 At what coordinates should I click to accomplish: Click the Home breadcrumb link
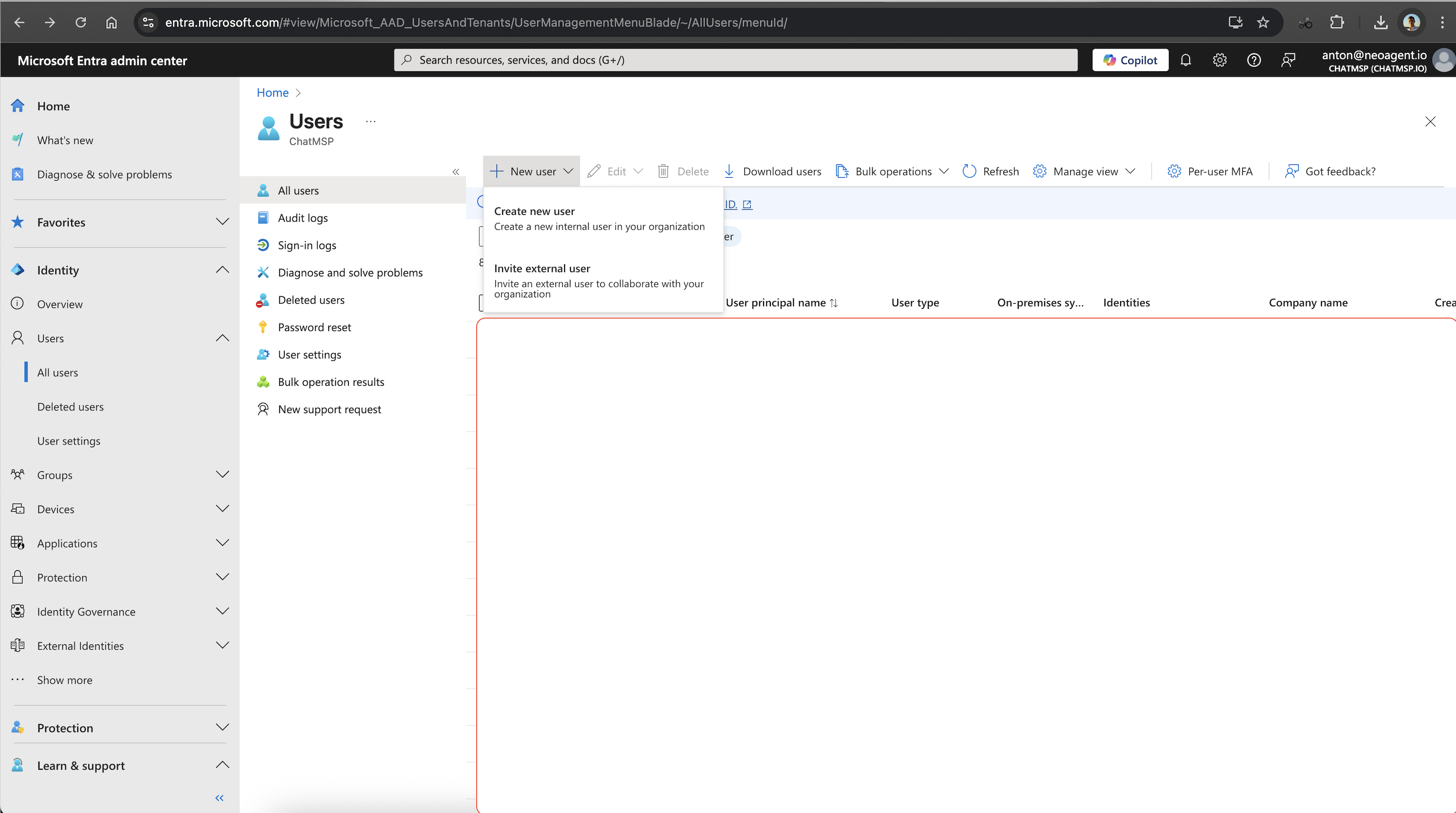point(272,93)
